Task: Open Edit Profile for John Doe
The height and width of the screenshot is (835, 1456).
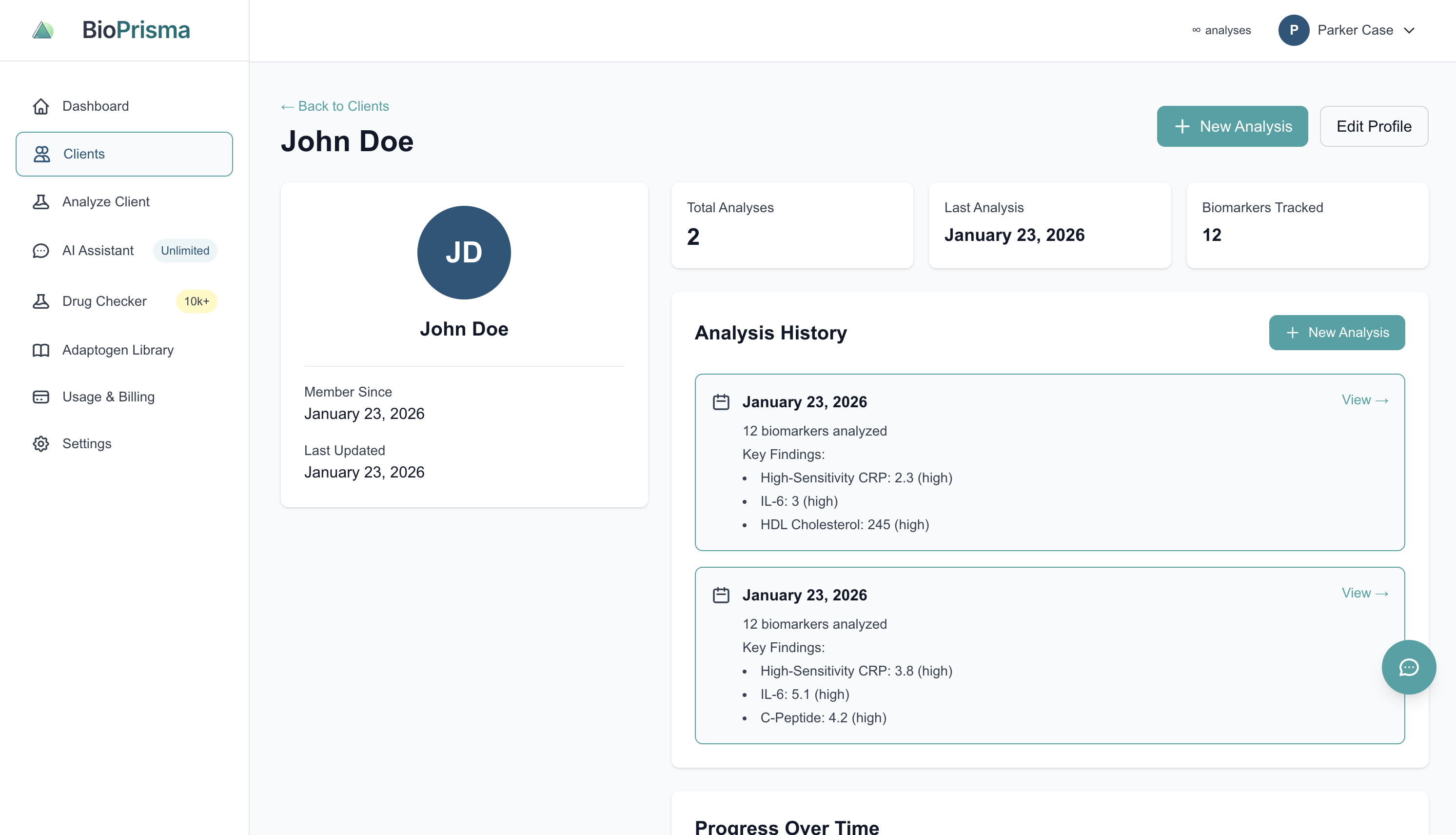Action: [x=1374, y=126]
